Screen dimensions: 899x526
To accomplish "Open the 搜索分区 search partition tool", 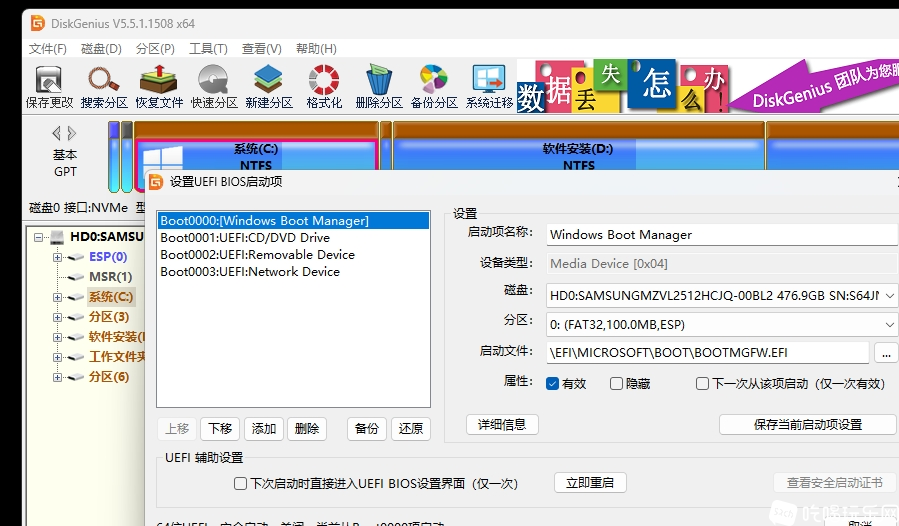I will (x=104, y=87).
